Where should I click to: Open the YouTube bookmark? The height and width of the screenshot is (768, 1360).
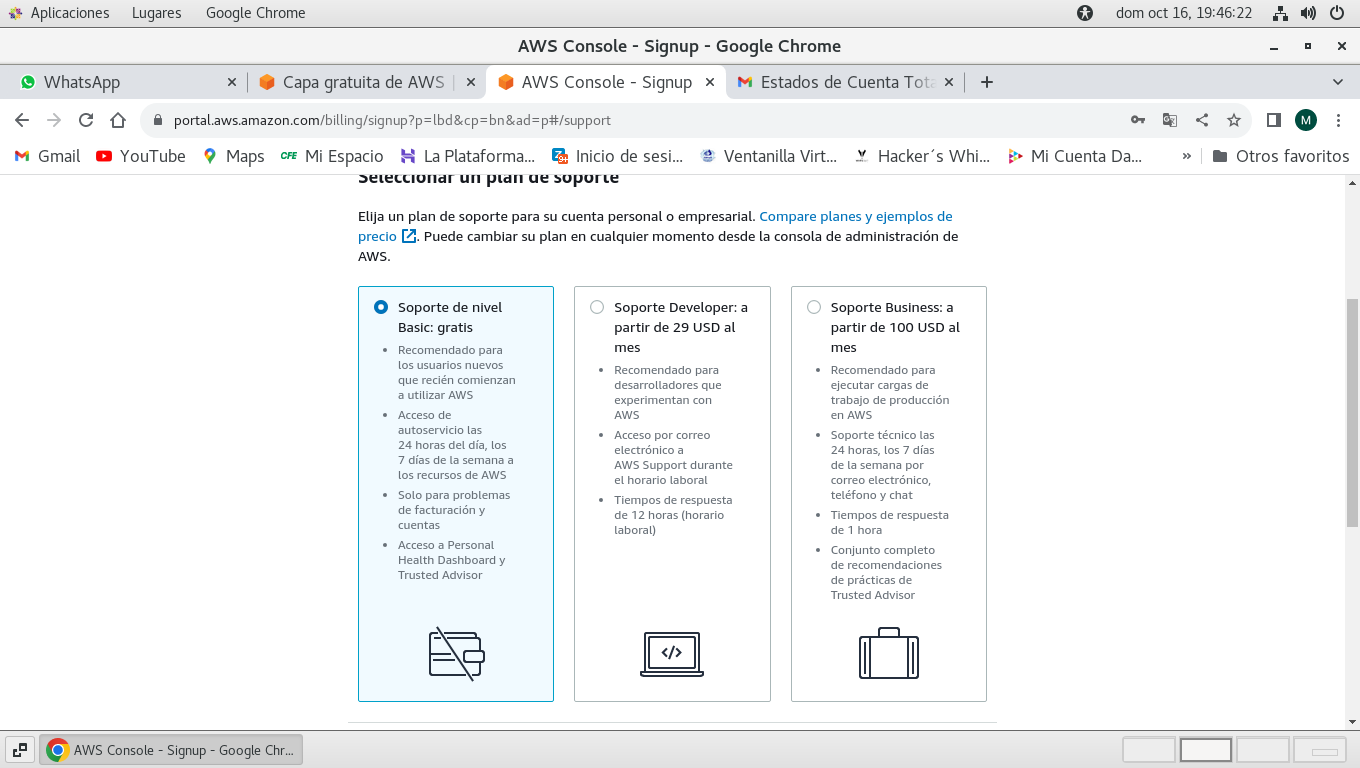141,156
